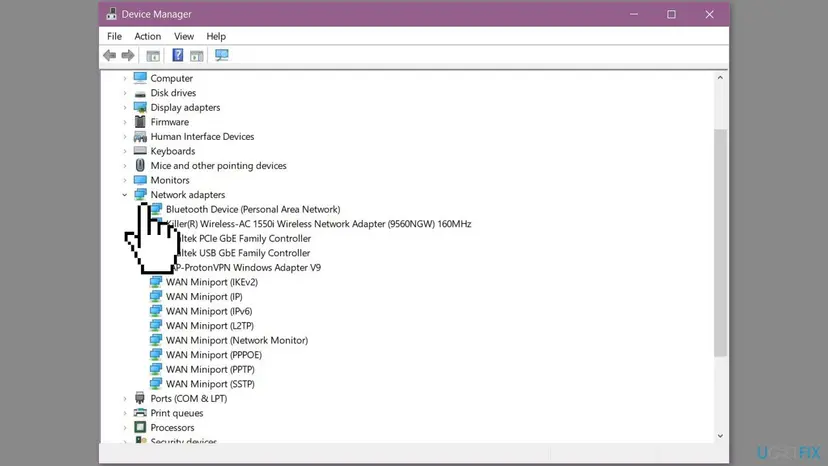This screenshot has height=466, width=828.
Task: Open the Help menu
Action: click(216, 36)
